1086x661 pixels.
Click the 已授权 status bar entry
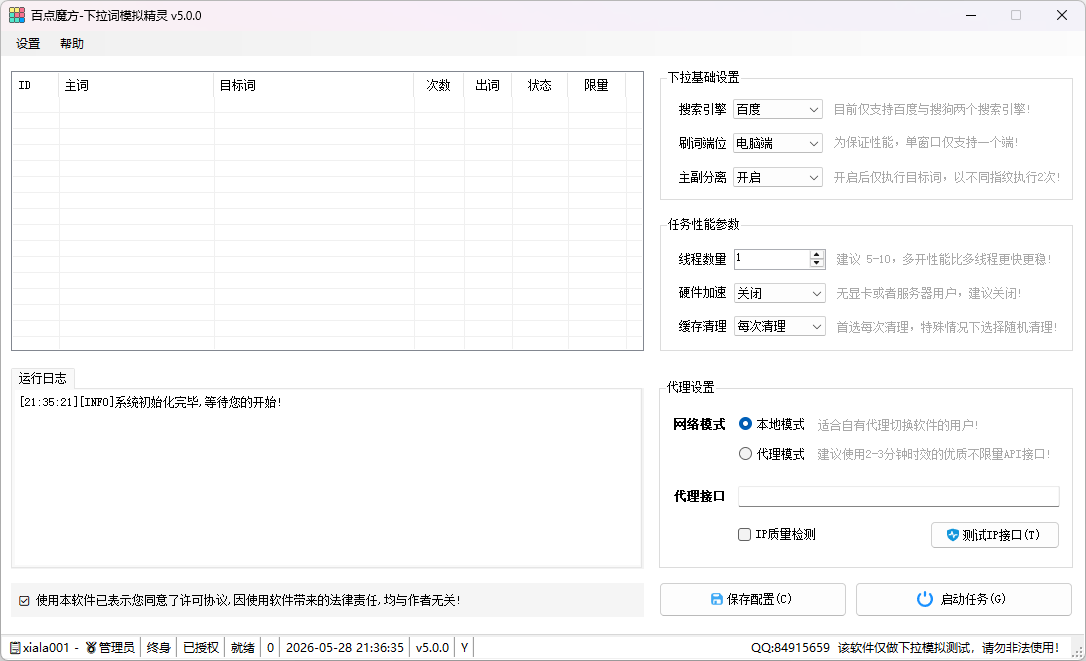[x=201, y=648]
